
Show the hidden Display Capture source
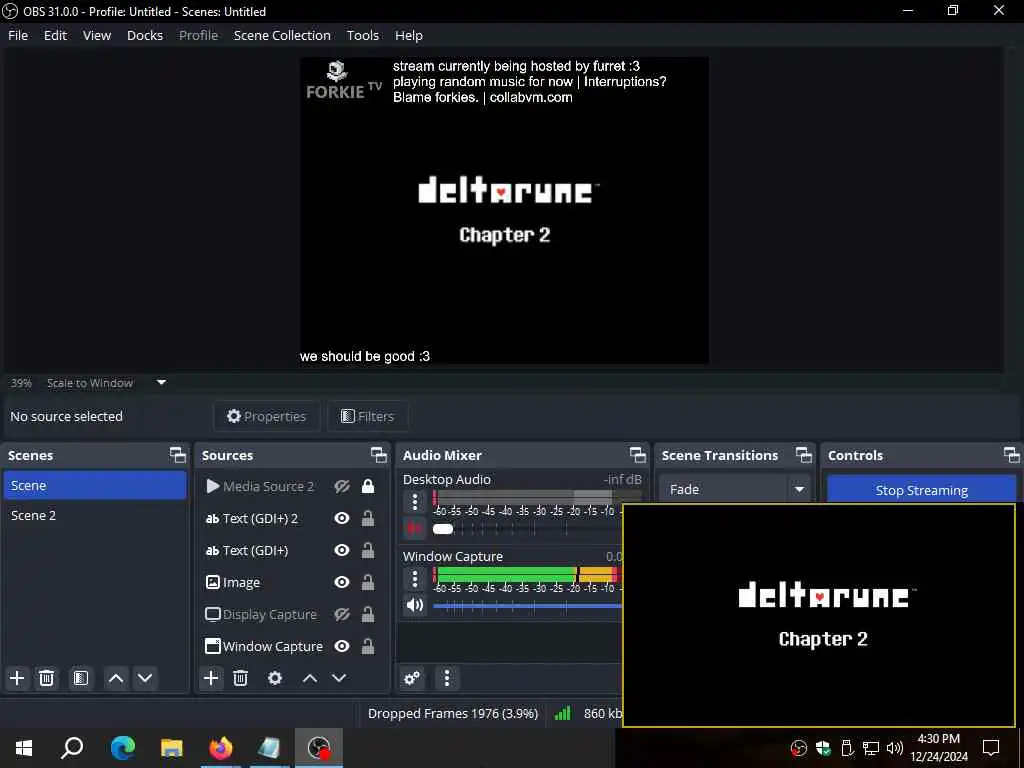[342, 615]
